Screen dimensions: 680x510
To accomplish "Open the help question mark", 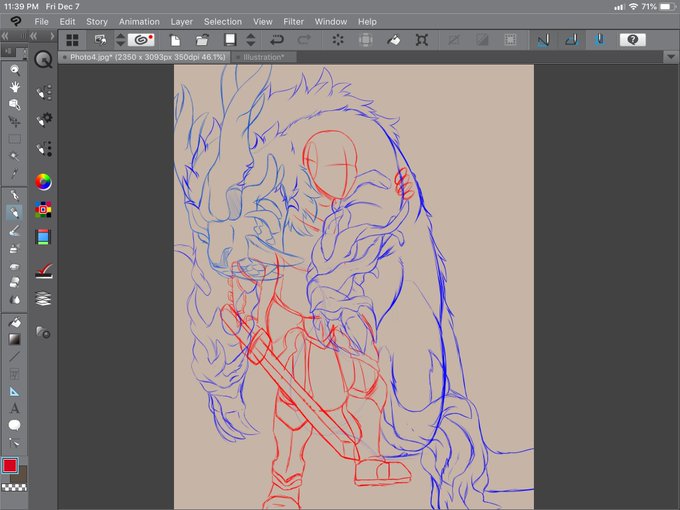I will pos(633,40).
